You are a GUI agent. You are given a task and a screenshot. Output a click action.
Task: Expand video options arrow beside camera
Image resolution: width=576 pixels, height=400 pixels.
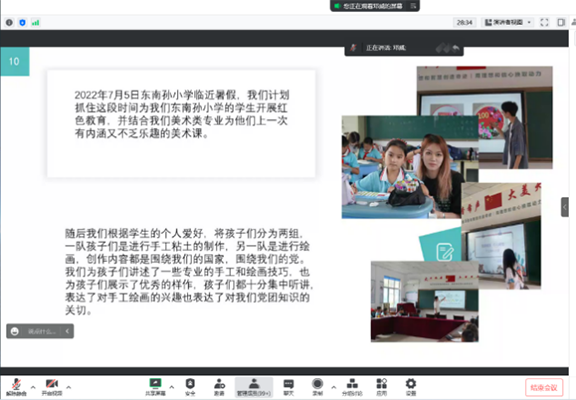pos(69,387)
